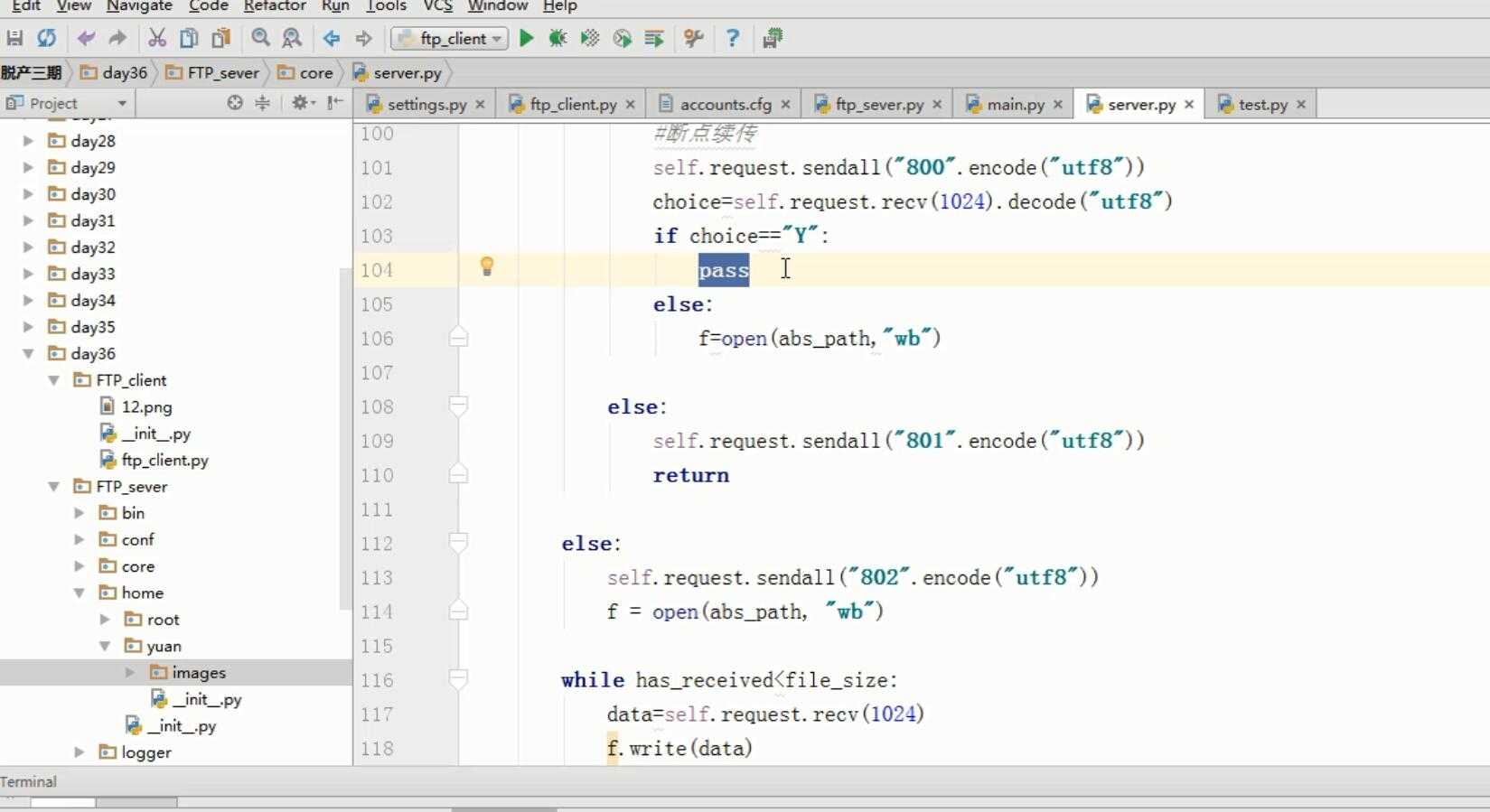The width and height of the screenshot is (1490, 812).
Task: Select 12.png in the project tree
Action: [x=146, y=406]
